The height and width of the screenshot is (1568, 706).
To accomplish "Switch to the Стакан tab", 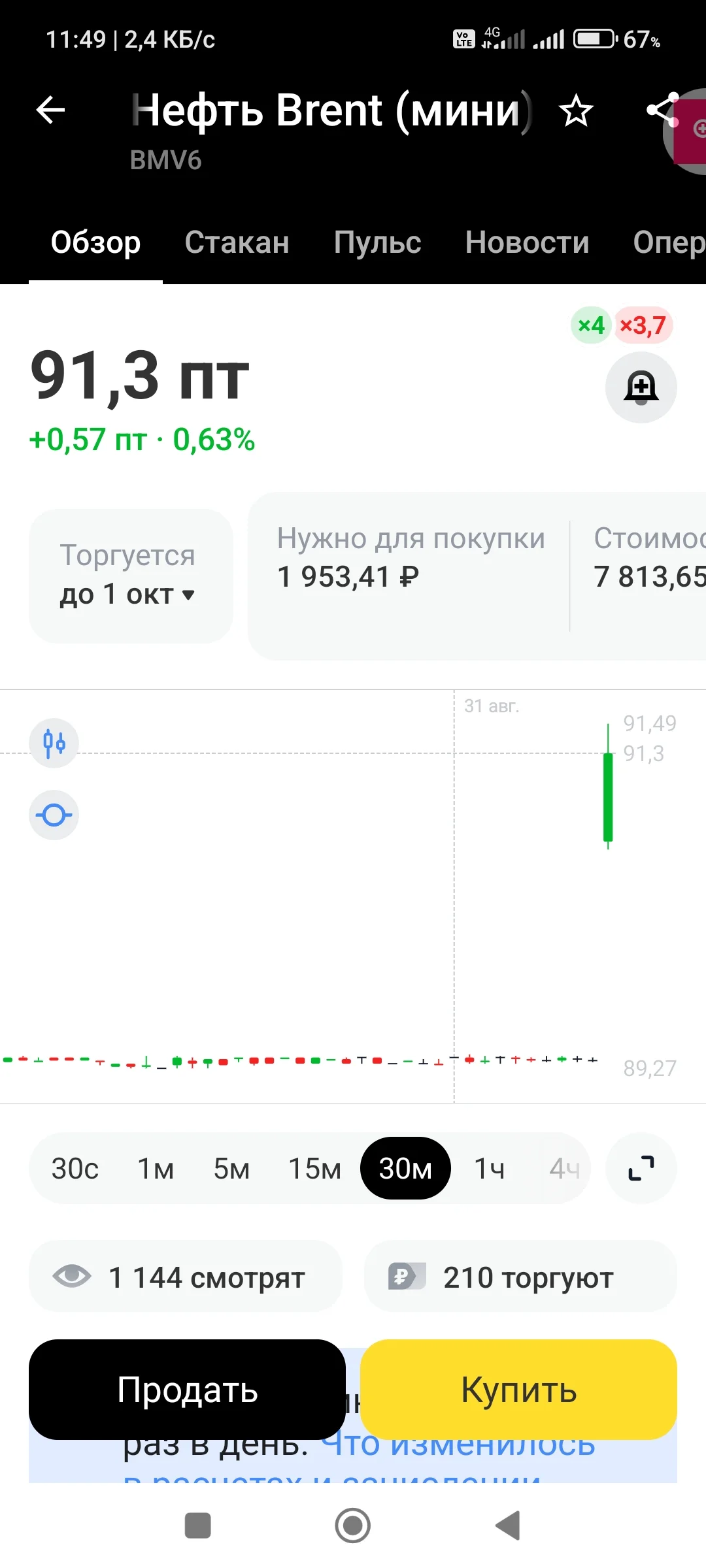I will (x=237, y=242).
